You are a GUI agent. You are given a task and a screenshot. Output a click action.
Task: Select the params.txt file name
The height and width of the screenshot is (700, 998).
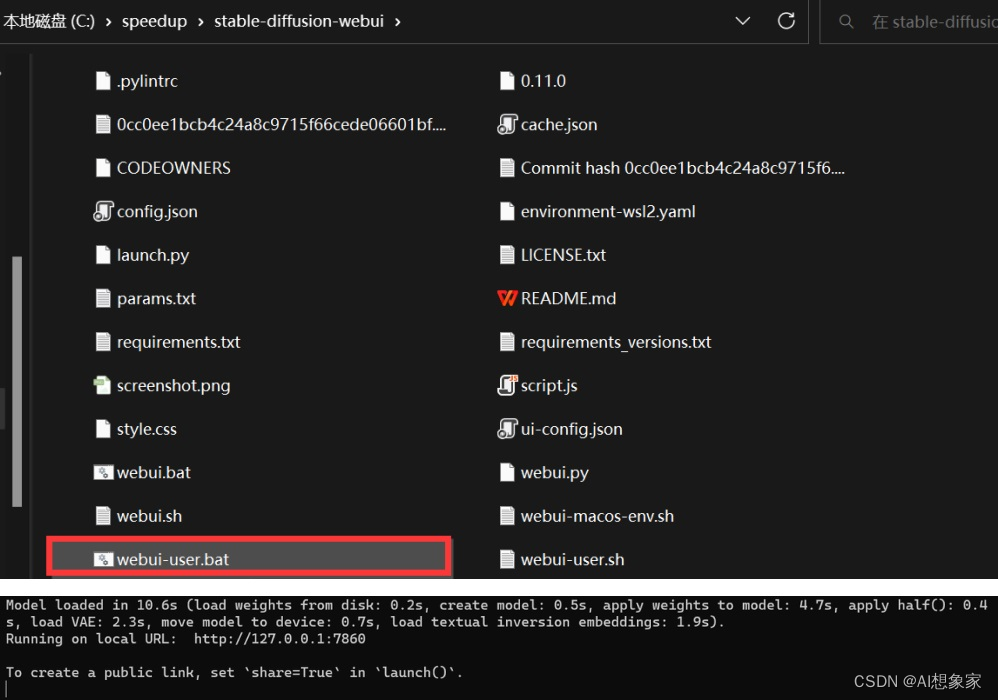(x=157, y=298)
